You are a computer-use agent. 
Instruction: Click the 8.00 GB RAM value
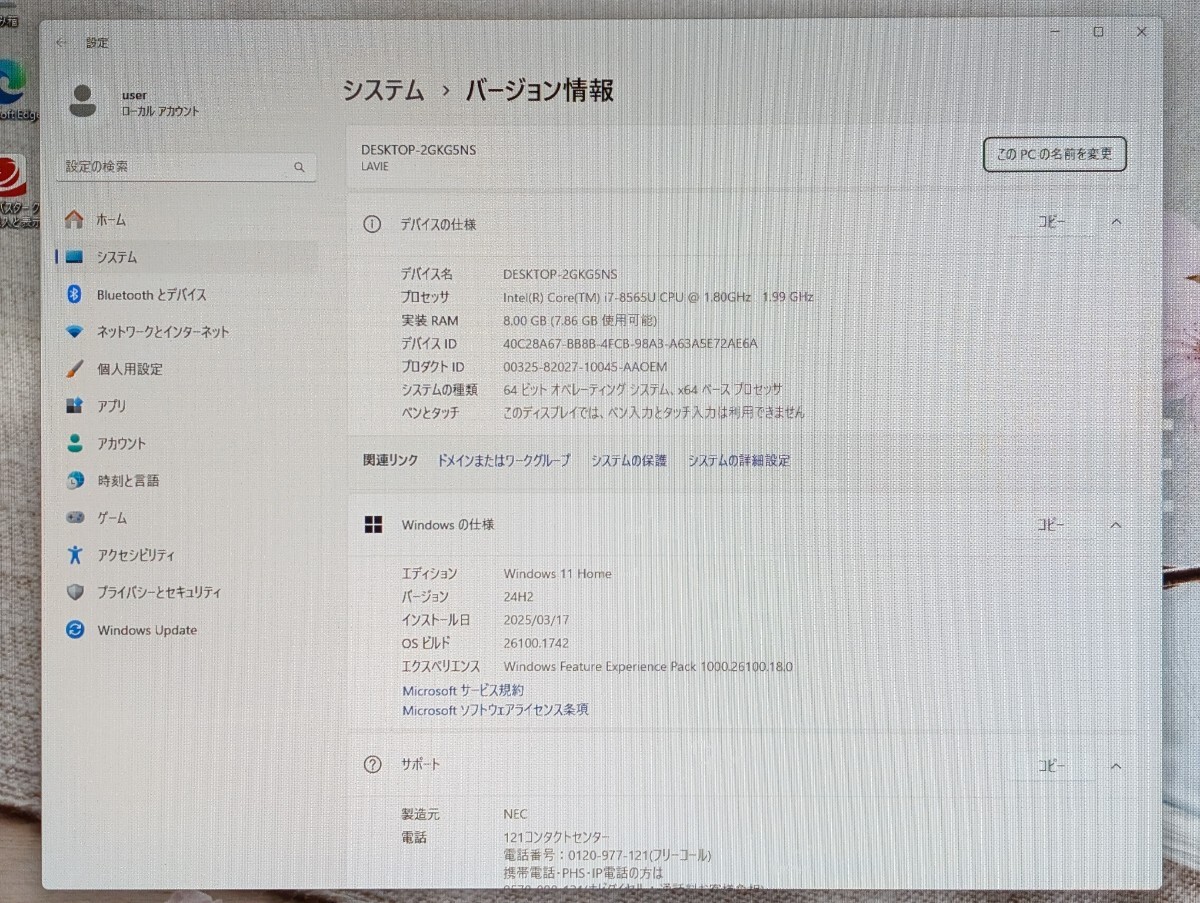coord(581,320)
